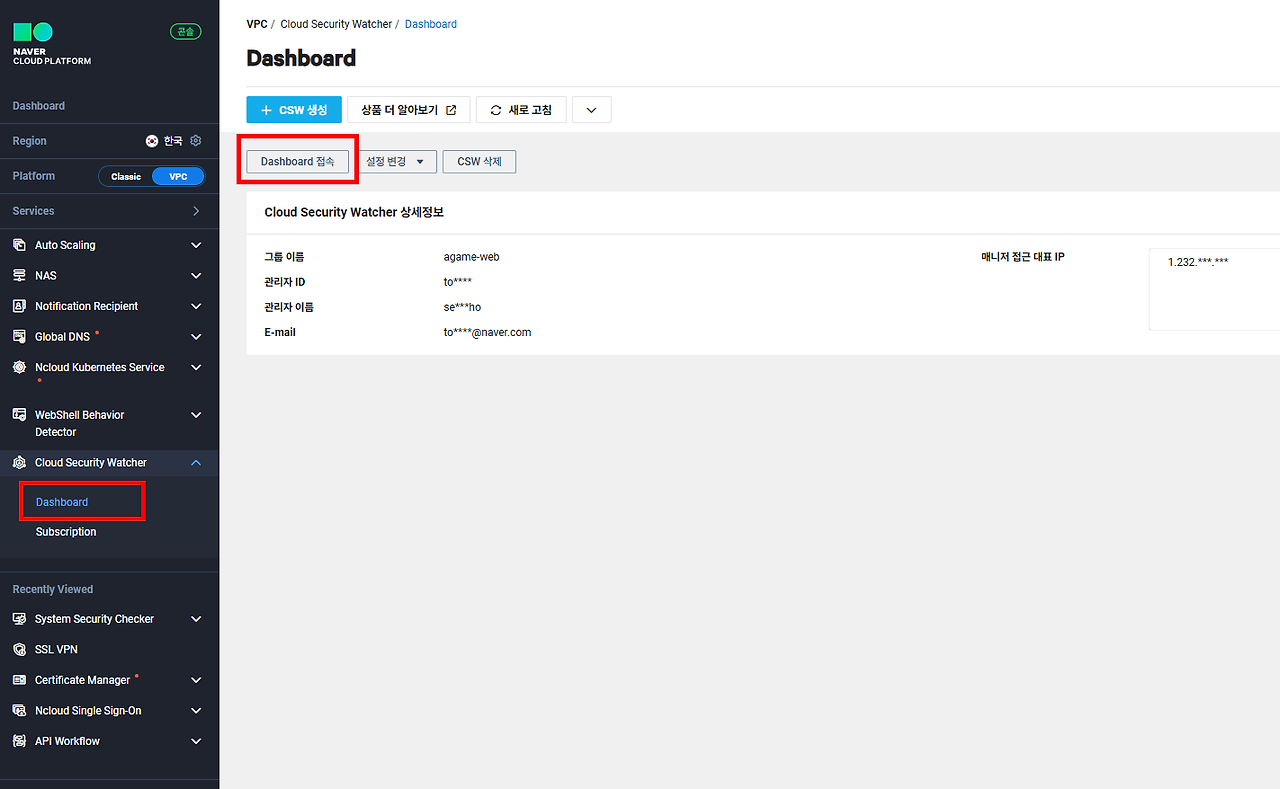Expand the Notification Recipient chevron

pyautogui.click(x=196, y=306)
